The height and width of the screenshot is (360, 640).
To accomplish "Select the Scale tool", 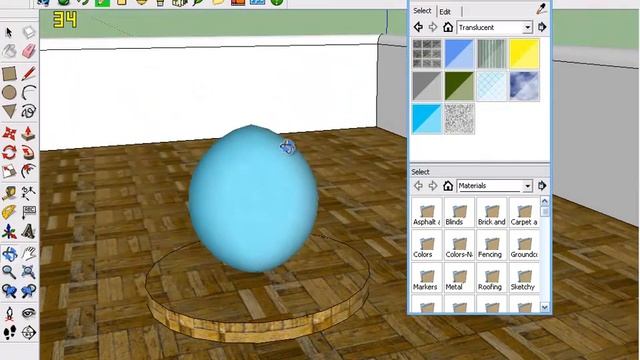I will (9, 171).
